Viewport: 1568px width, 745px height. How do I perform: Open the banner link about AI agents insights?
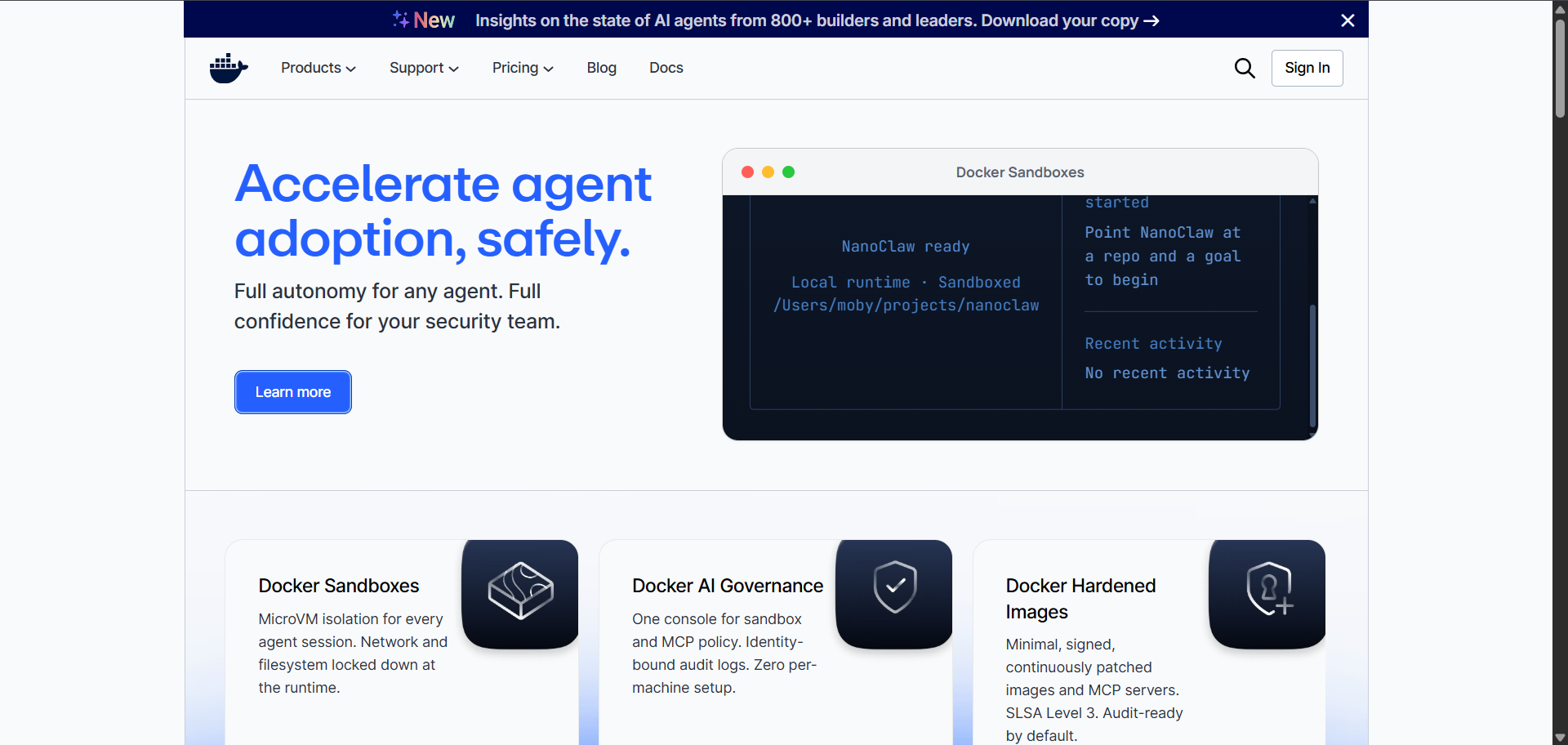click(817, 20)
